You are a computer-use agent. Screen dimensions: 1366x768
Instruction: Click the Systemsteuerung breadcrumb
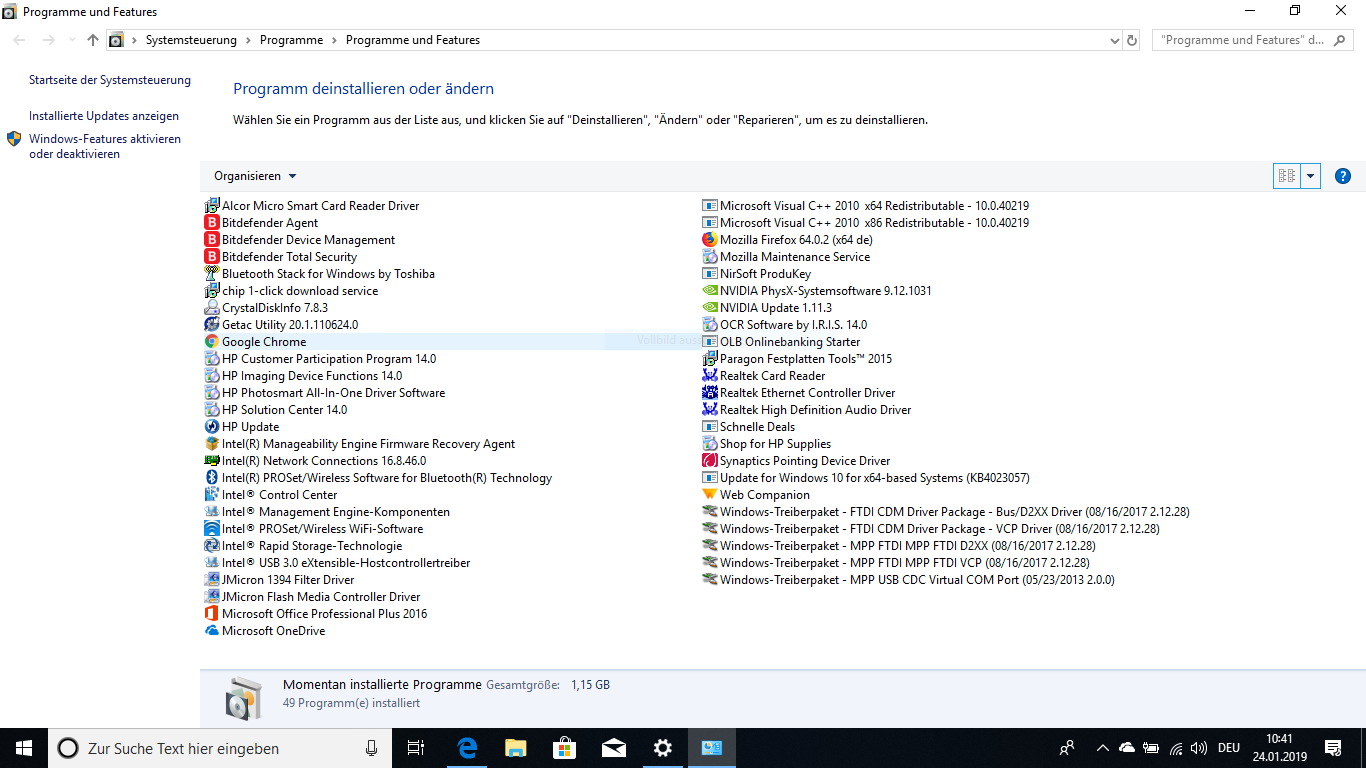pyautogui.click(x=191, y=41)
